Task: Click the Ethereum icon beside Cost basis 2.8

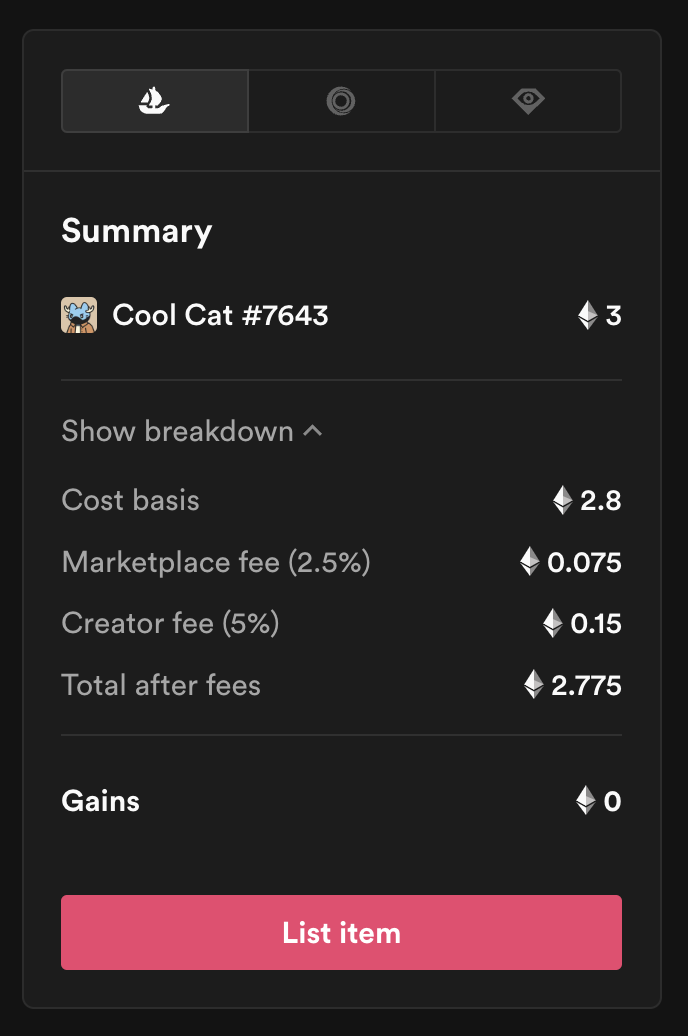Action: 562,500
